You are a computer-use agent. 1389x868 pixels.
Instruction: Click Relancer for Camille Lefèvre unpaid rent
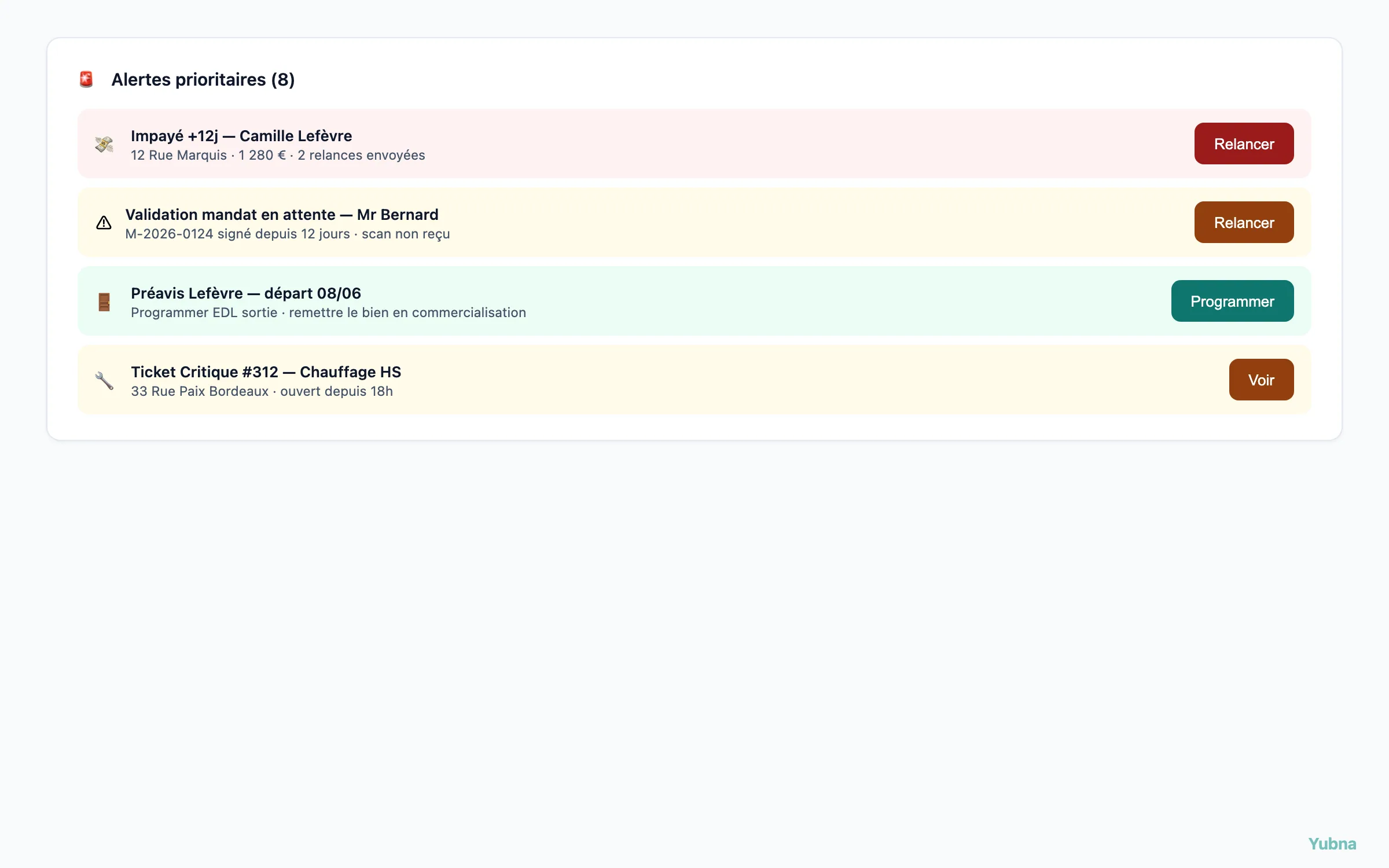(x=1244, y=144)
